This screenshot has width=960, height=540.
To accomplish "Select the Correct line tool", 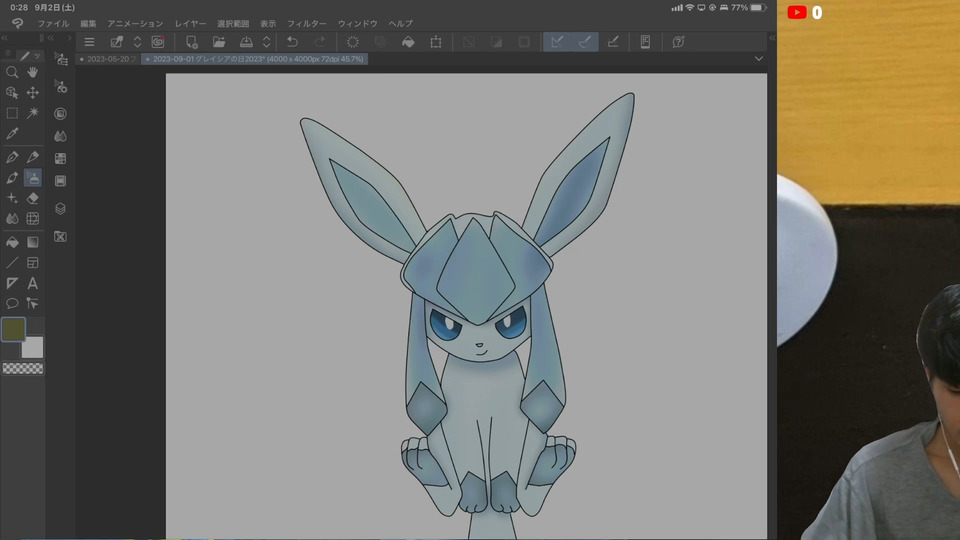I will pyautogui.click(x=32, y=304).
